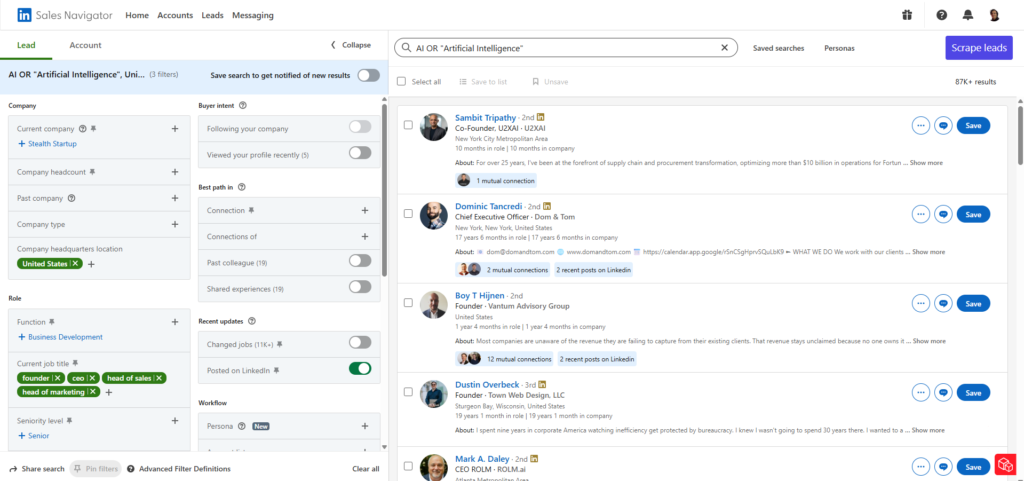Image resolution: width=1024 pixels, height=481 pixels.
Task: Toggle save search notifications switch
Action: (368, 75)
